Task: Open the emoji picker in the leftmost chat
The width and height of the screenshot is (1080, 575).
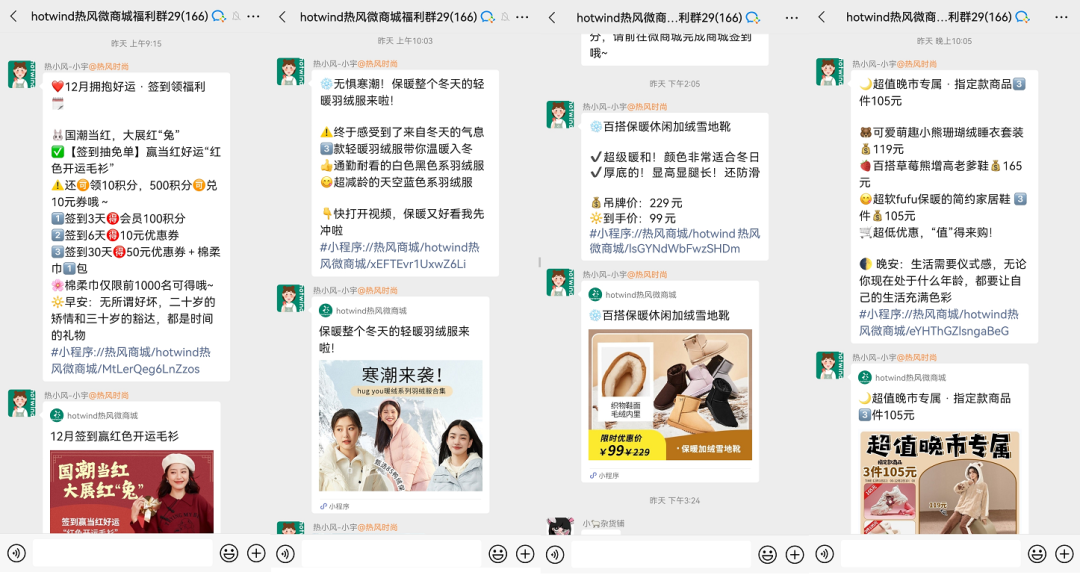Action: 229,553
